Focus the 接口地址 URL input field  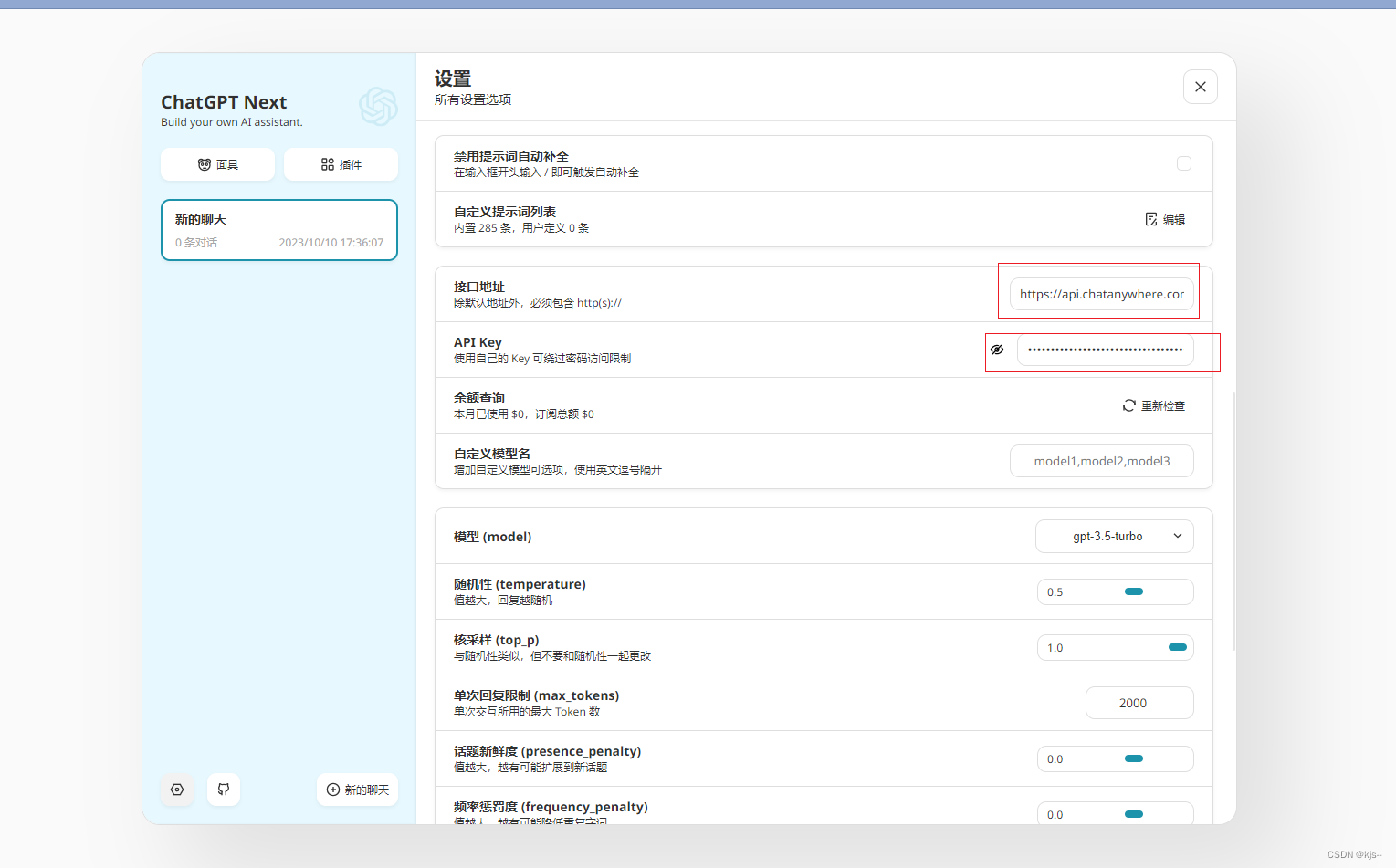pos(1102,294)
